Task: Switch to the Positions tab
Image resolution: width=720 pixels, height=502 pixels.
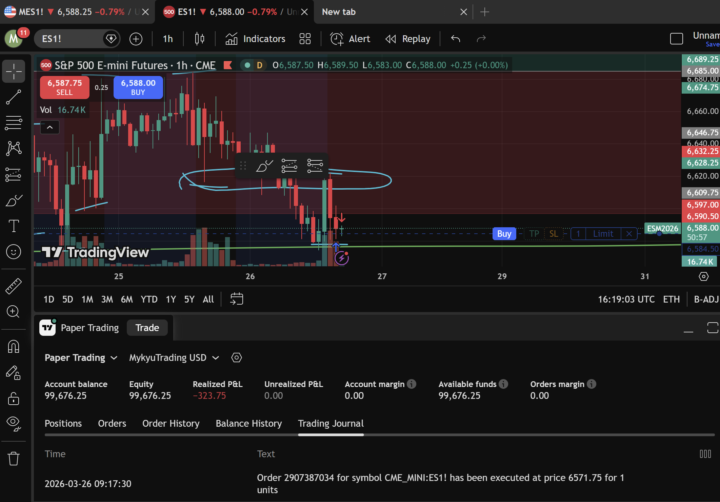Action: 63,423
